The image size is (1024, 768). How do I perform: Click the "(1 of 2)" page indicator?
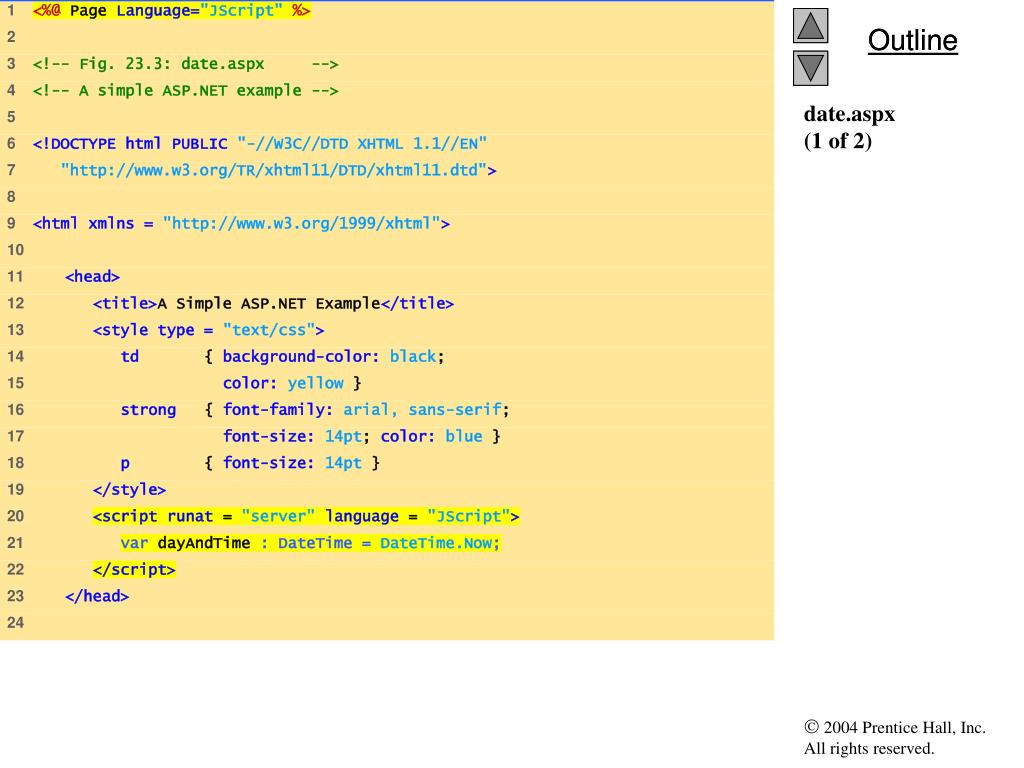pyautogui.click(x=838, y=141)
